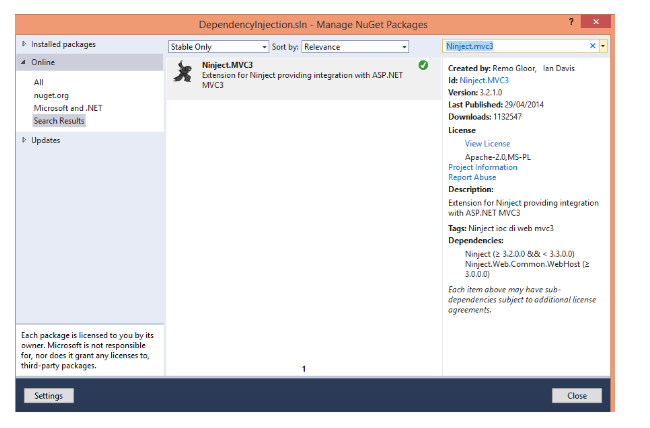Expand the Updates section
This screenshot has width=650, height=428.
[x=24, y=140]
